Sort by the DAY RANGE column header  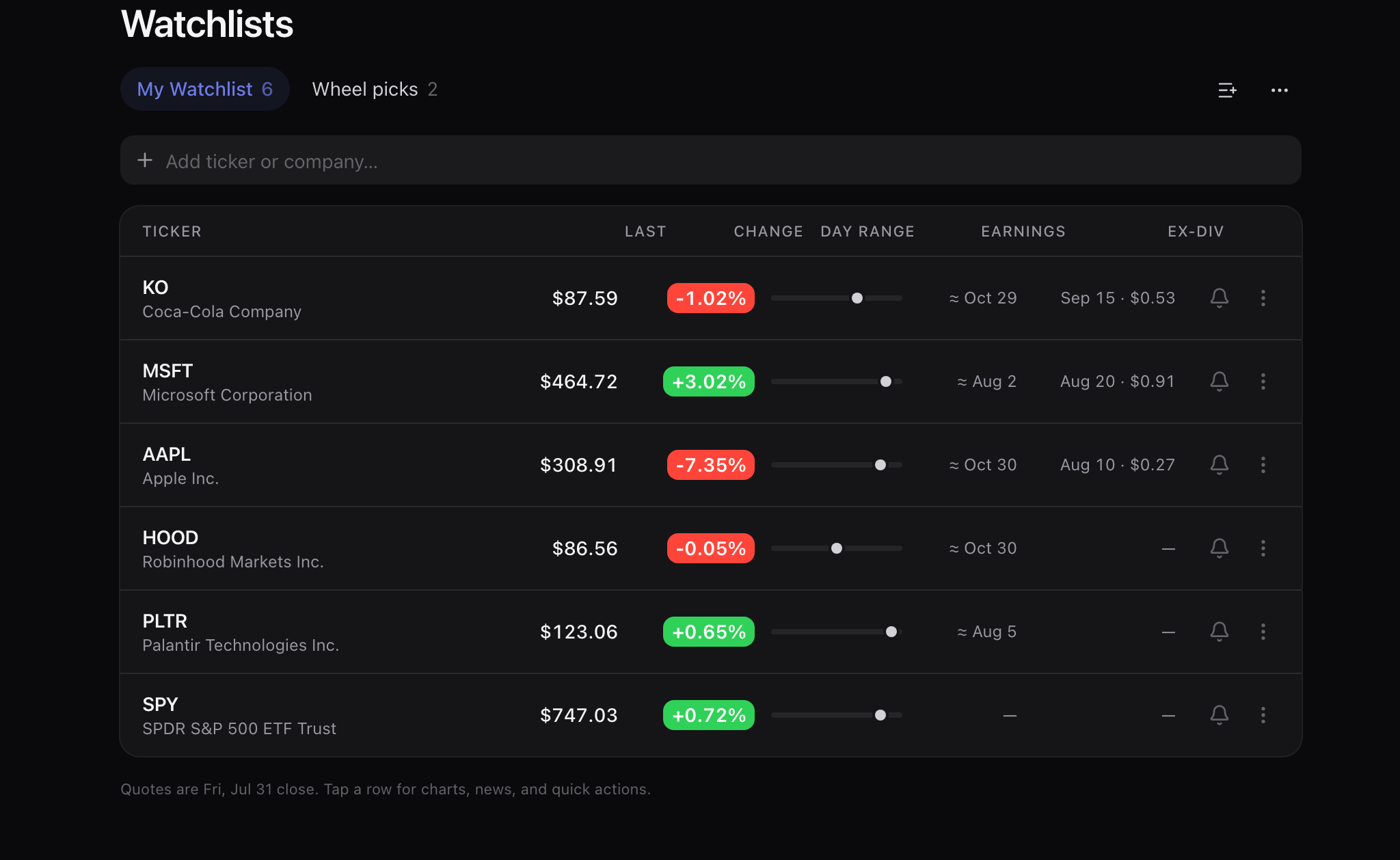point(867,231)
